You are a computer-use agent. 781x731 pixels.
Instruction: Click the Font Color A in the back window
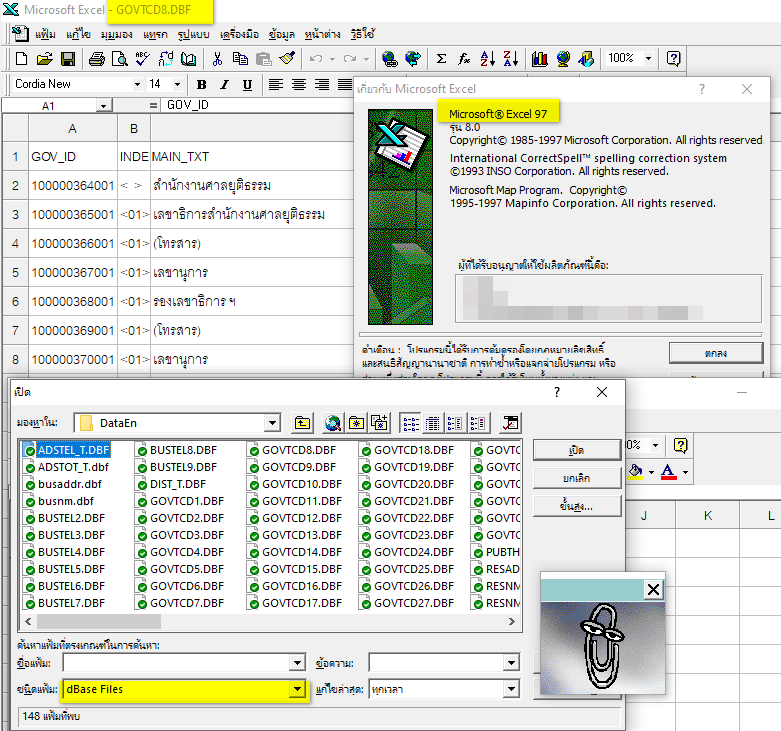click(668, 471)
